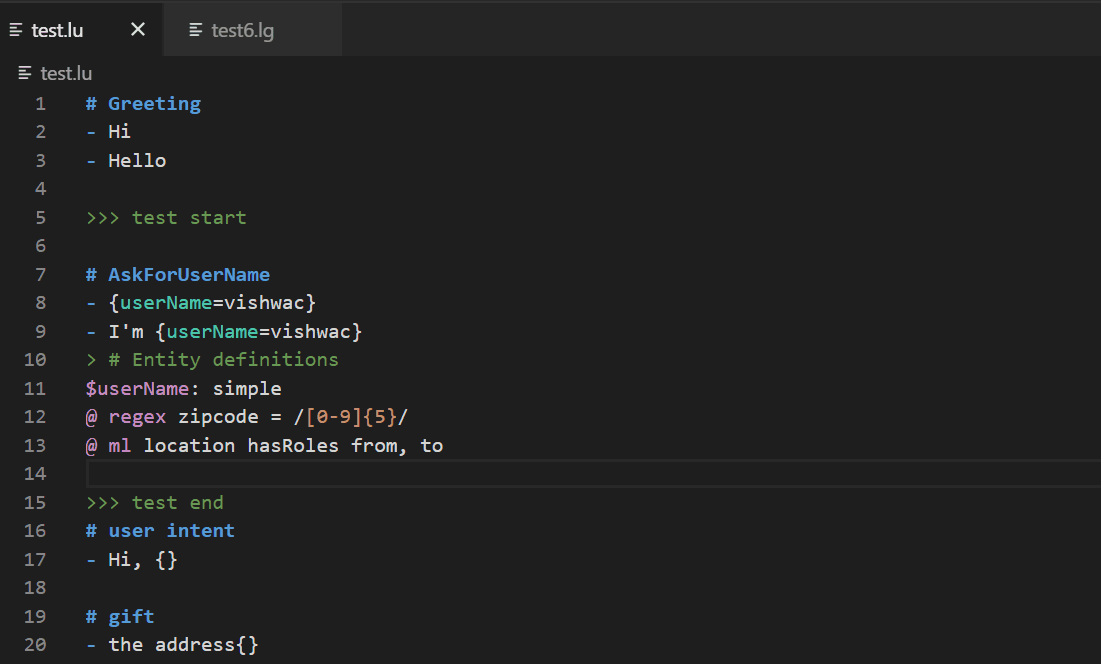The width and height of the screenshot is (1101, 664).
Task: Close the test.lu tab
Action: click(137, 29)
